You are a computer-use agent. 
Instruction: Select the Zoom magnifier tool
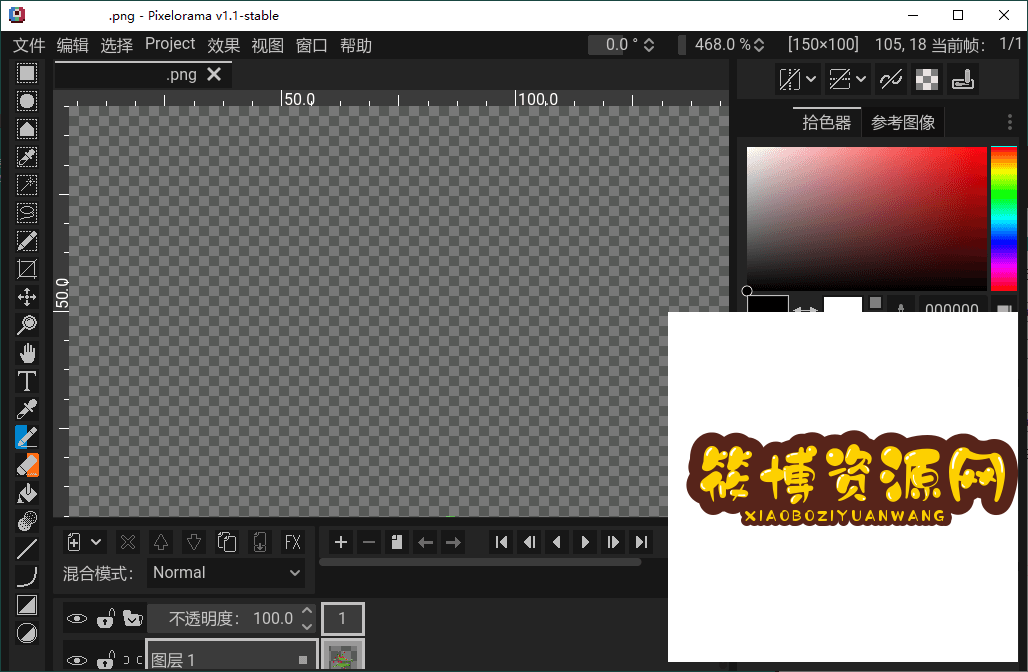(x=27, y=325)
